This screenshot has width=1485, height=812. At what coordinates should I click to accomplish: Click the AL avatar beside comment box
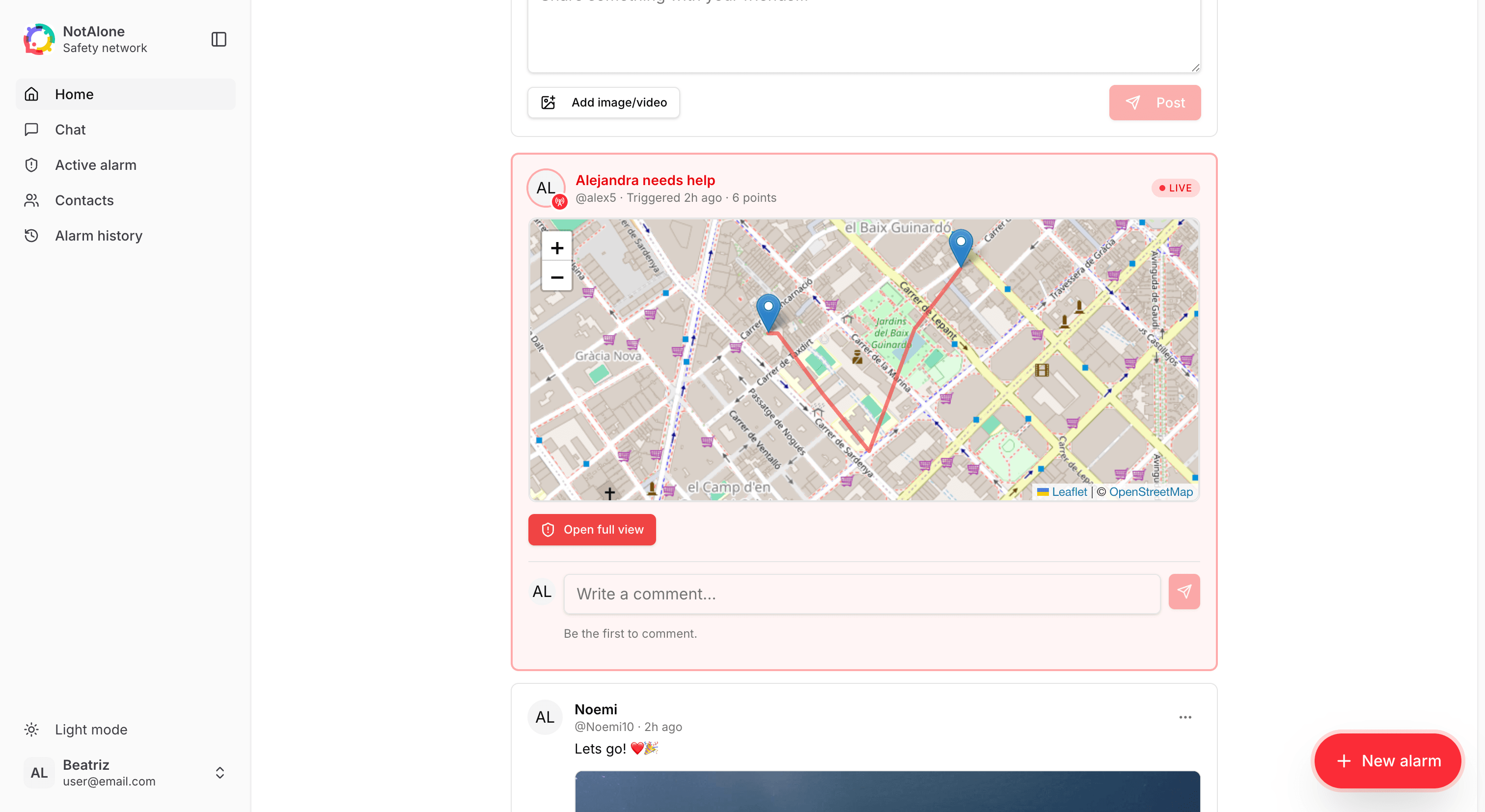542,591
